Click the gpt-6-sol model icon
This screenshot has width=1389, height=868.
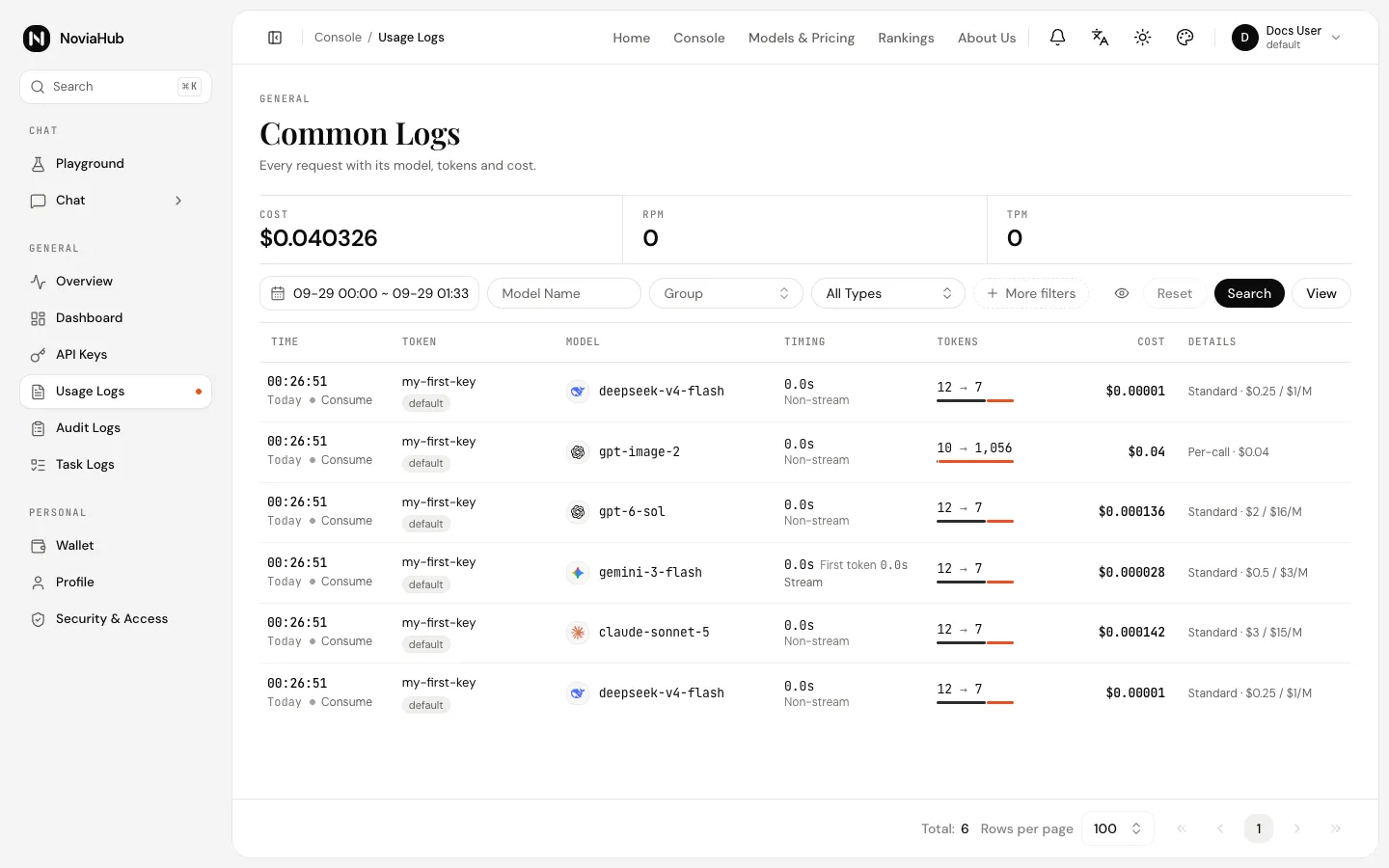[578, 512]
